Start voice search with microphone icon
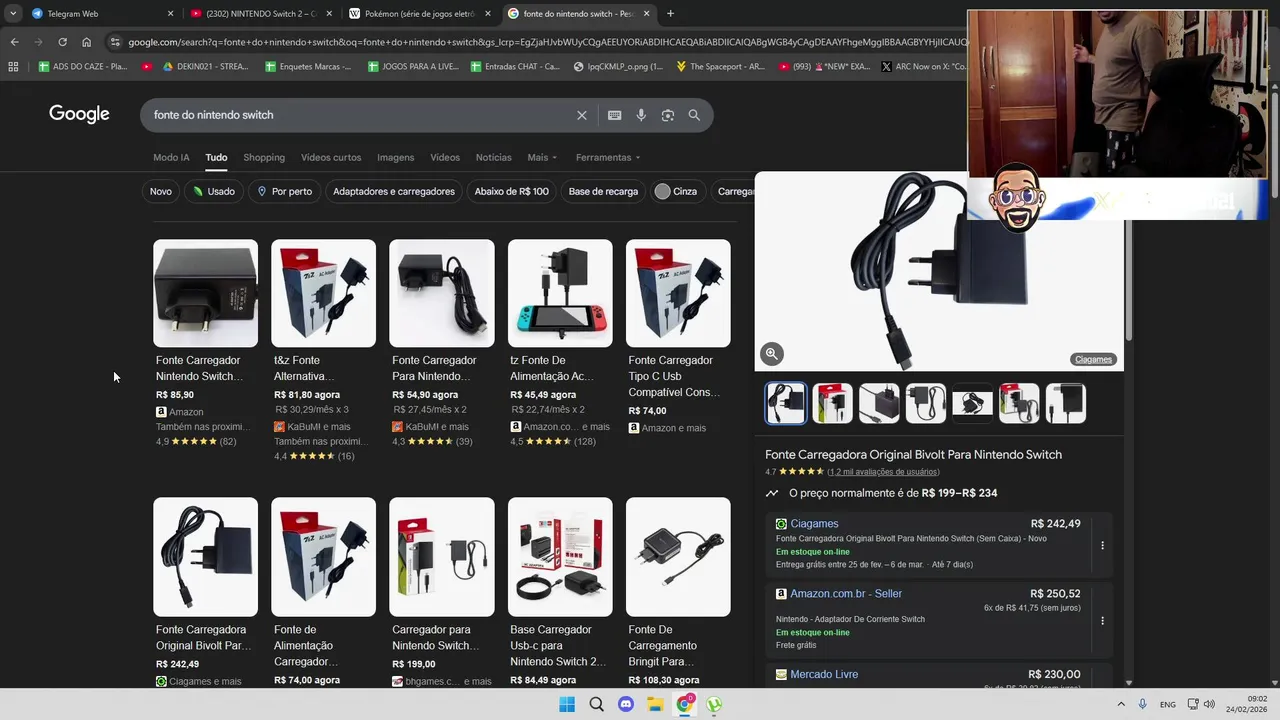Viewport: 1280px width, 720px height. [641, 115]
